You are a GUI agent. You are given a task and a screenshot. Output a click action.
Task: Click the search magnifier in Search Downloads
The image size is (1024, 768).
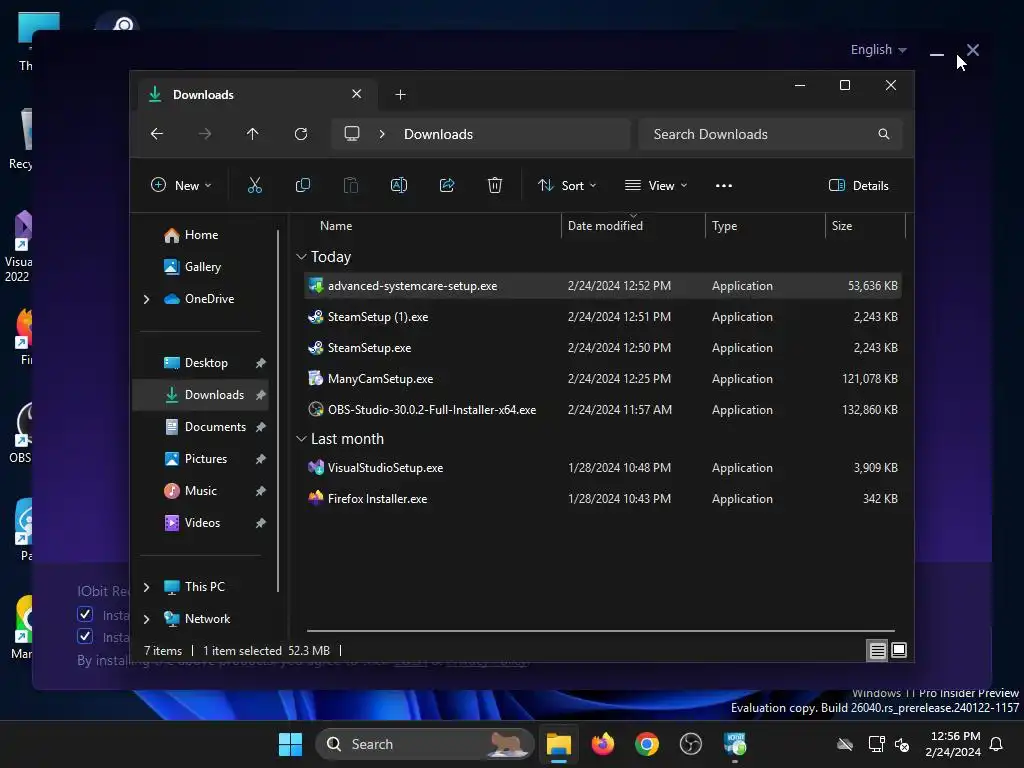coord(884,134)
